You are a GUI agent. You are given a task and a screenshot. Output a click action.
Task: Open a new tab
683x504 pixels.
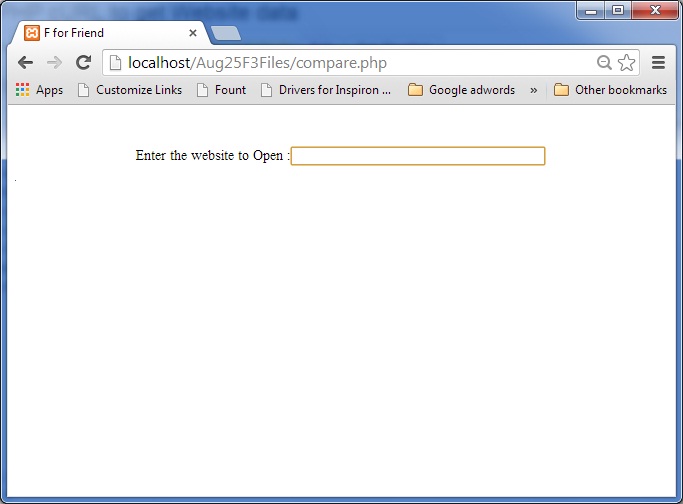click(x=226, y=33)
